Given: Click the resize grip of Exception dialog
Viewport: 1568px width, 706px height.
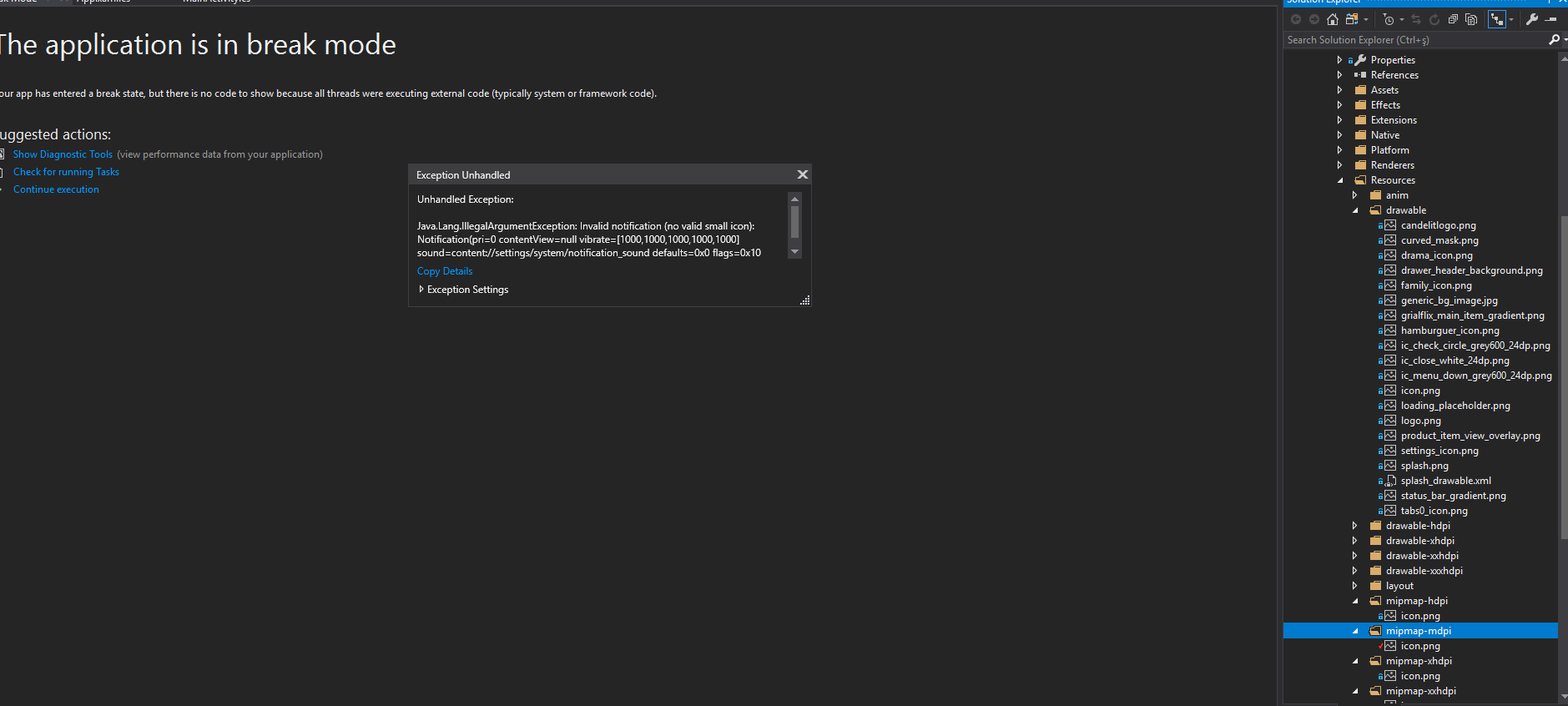Looking at the screenshot, I should click(804, 300).
